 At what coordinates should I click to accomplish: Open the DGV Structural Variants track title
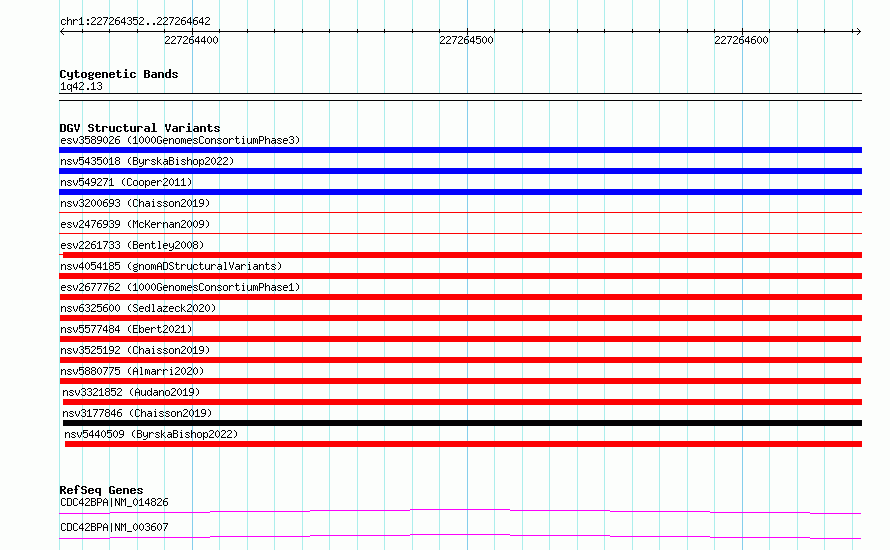140,128
